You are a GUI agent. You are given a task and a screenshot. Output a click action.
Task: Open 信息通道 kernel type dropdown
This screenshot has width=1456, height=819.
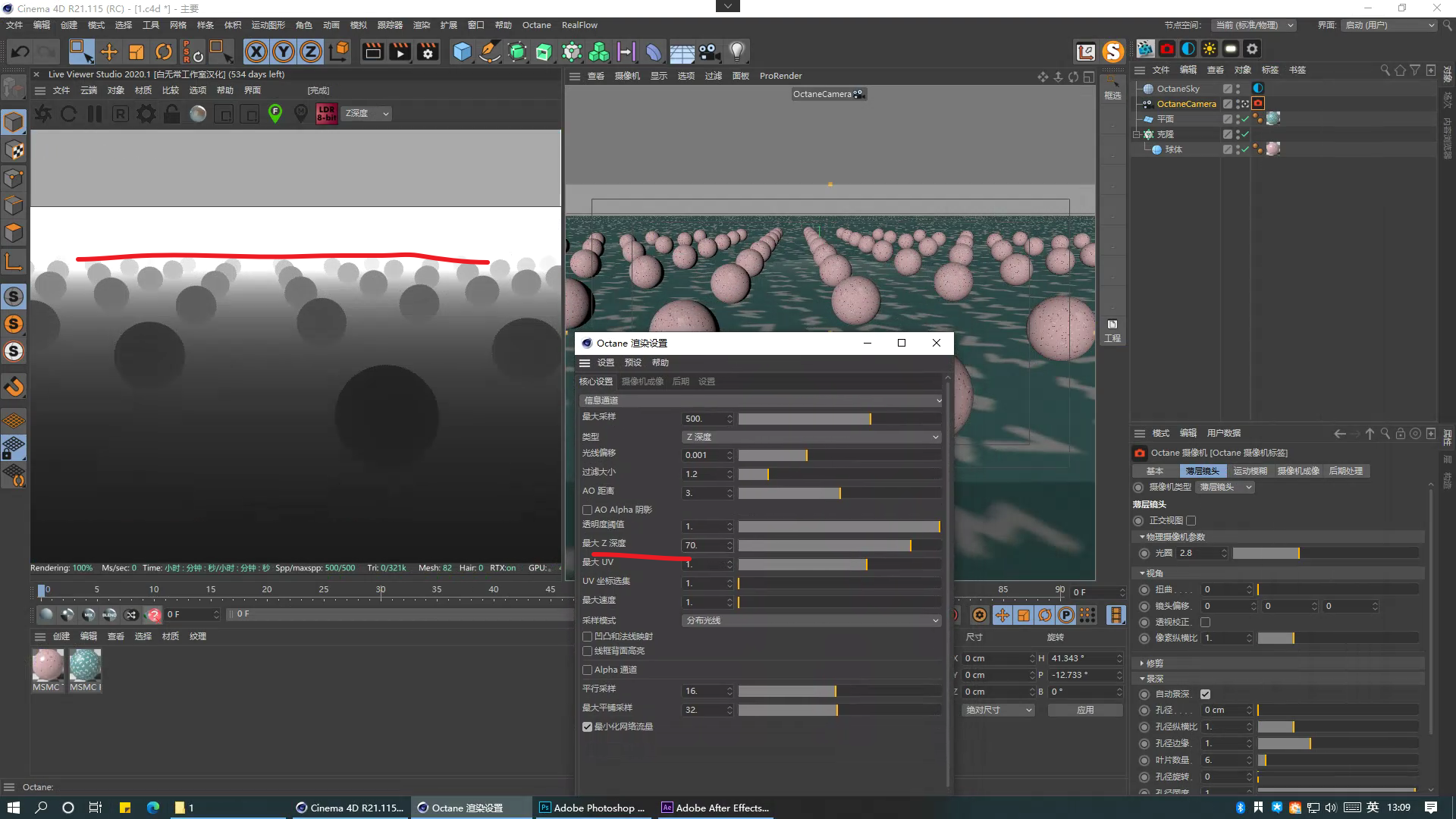tap(761, 400)
